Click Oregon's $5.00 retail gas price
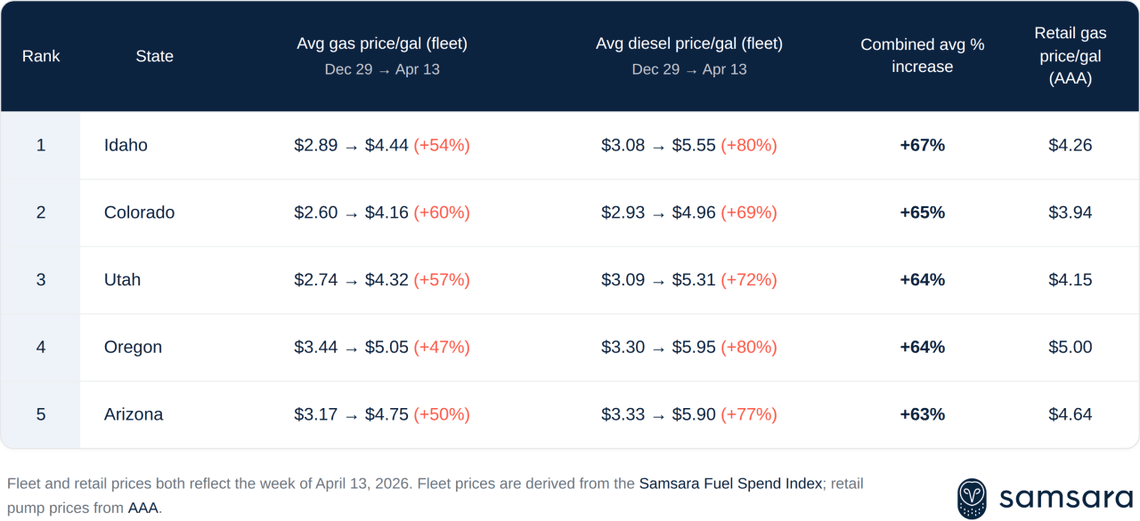 1070,347
